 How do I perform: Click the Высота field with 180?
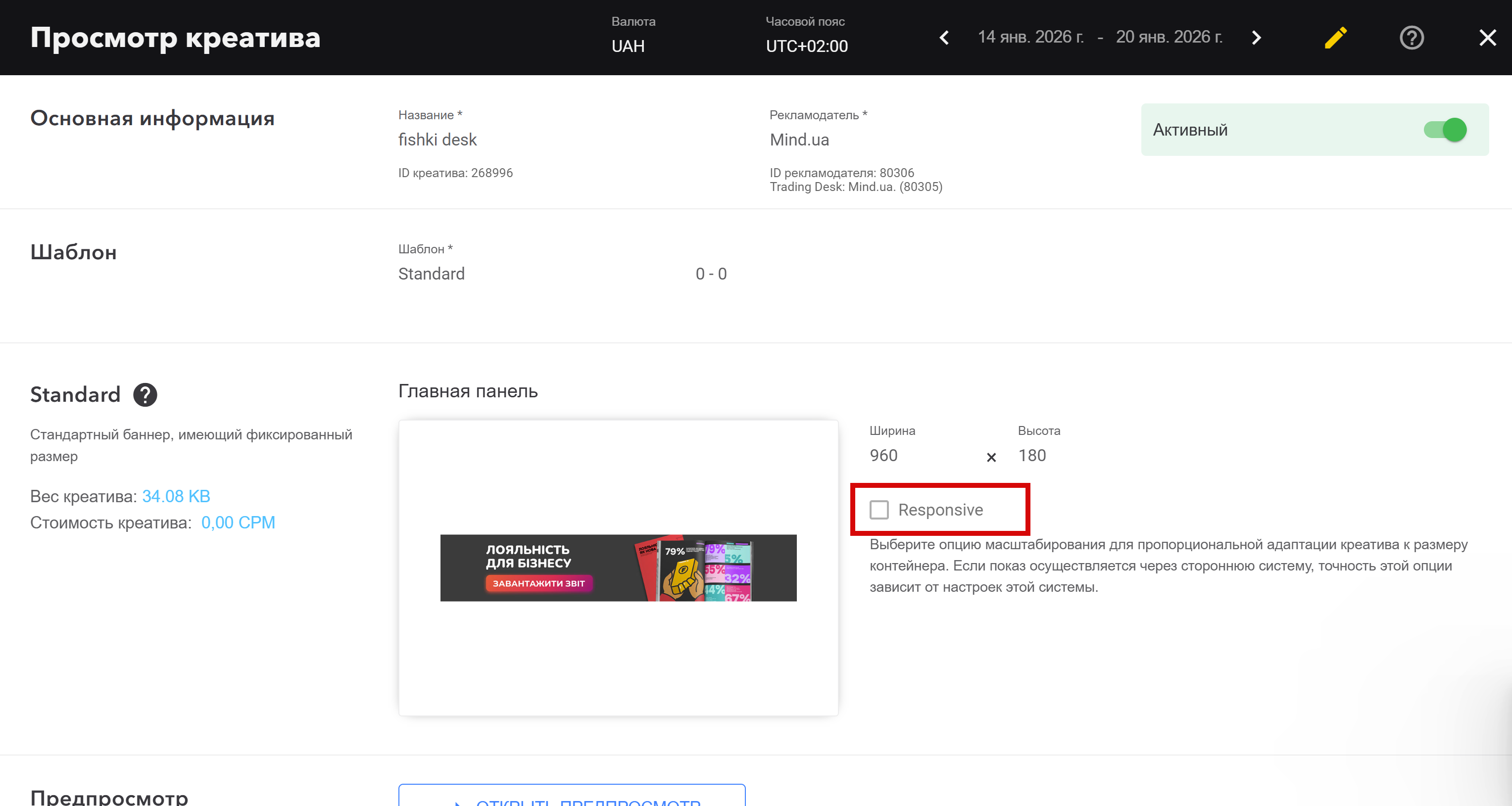click(x=1032, y=456)
